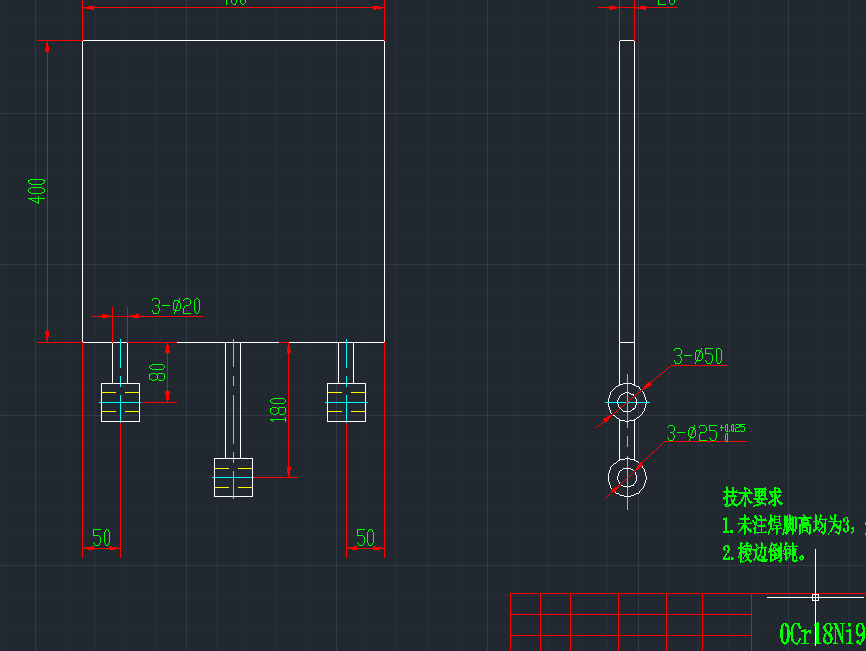Click the 技术要求 heading text
This screenshot has width=866, height=651.
point(753,497)
